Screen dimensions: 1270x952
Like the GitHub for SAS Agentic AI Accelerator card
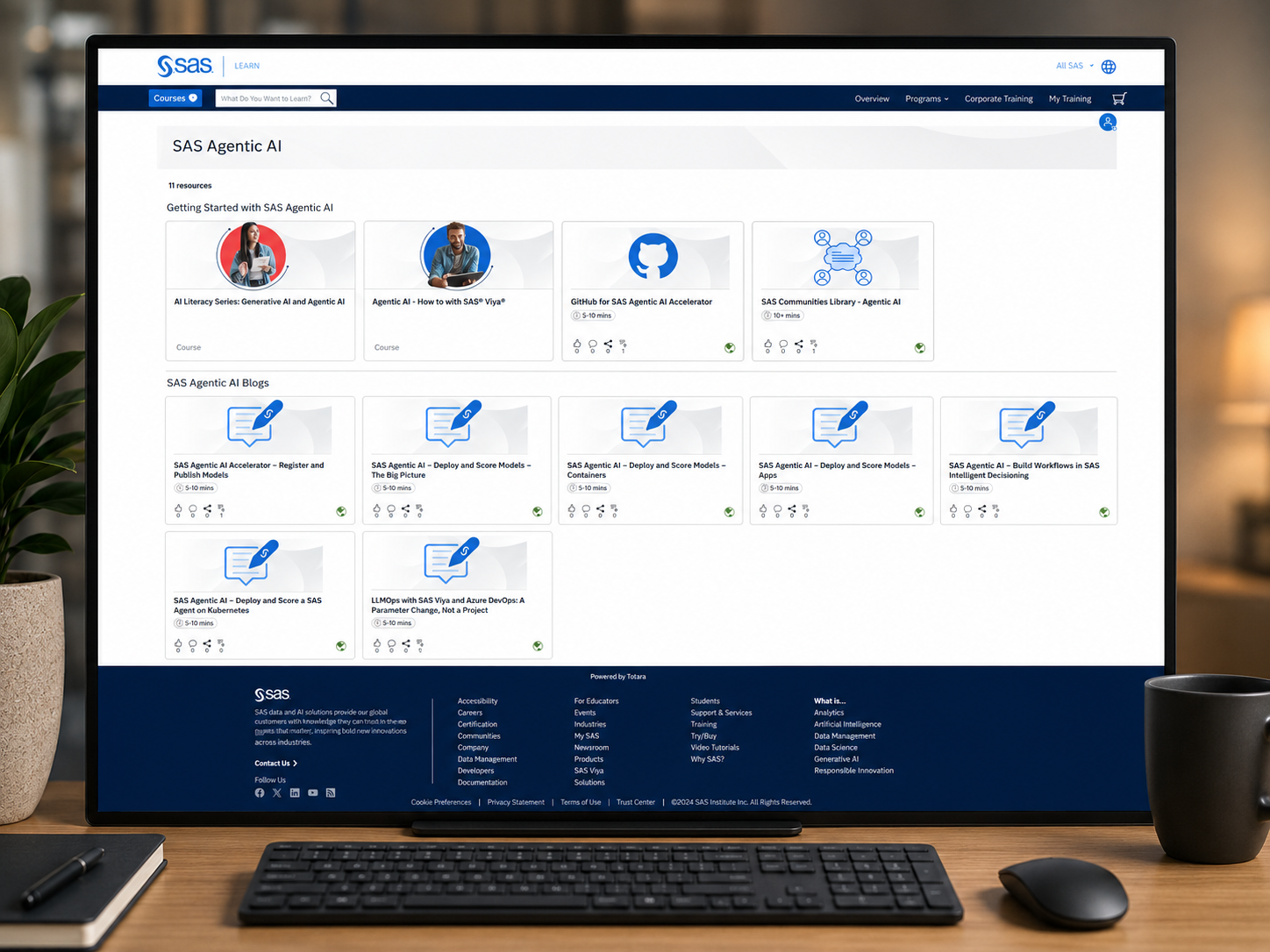click(x=577, y=345)
